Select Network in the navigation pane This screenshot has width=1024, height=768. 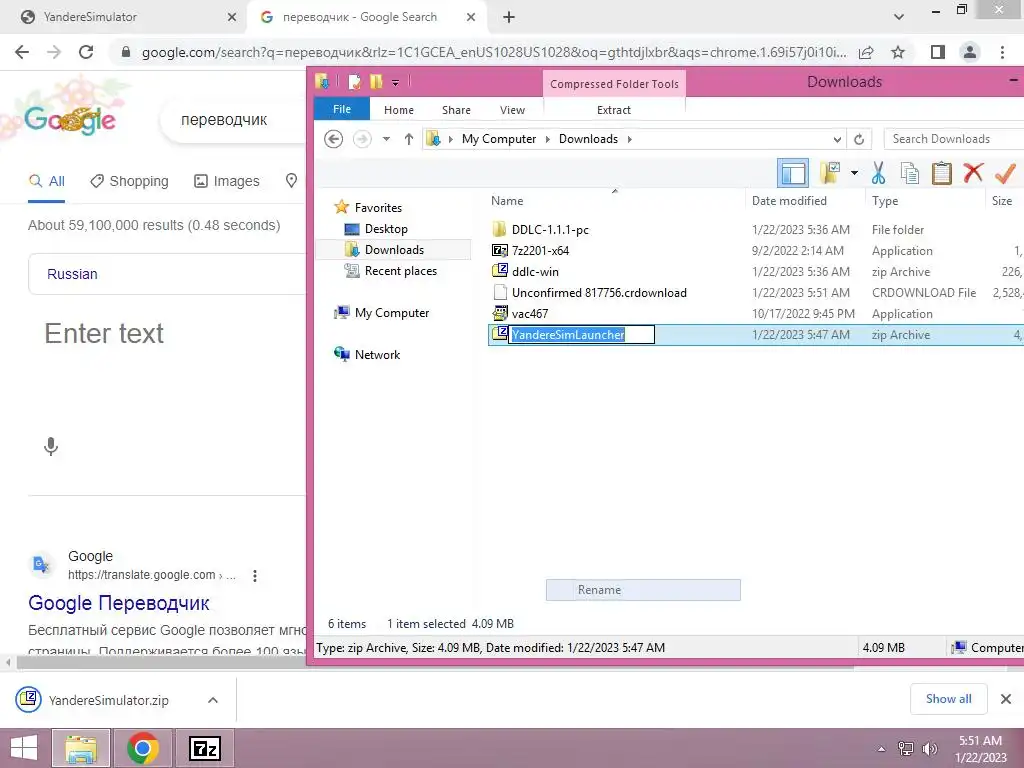coord(377,355)
